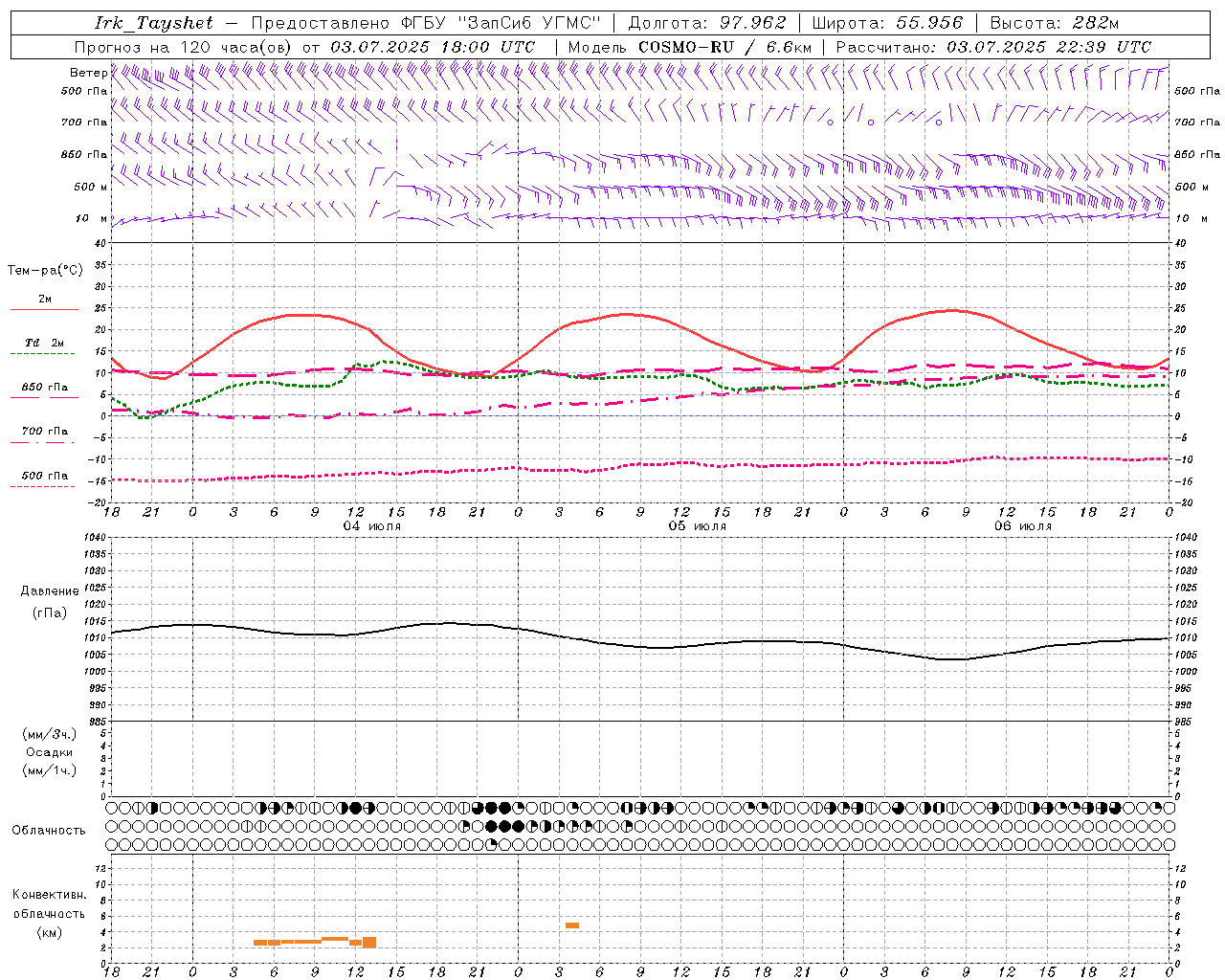Click the forecast start time 03.07.2025 18:00 UTC
Screen dimensions: 1225x980
point(433,47)
